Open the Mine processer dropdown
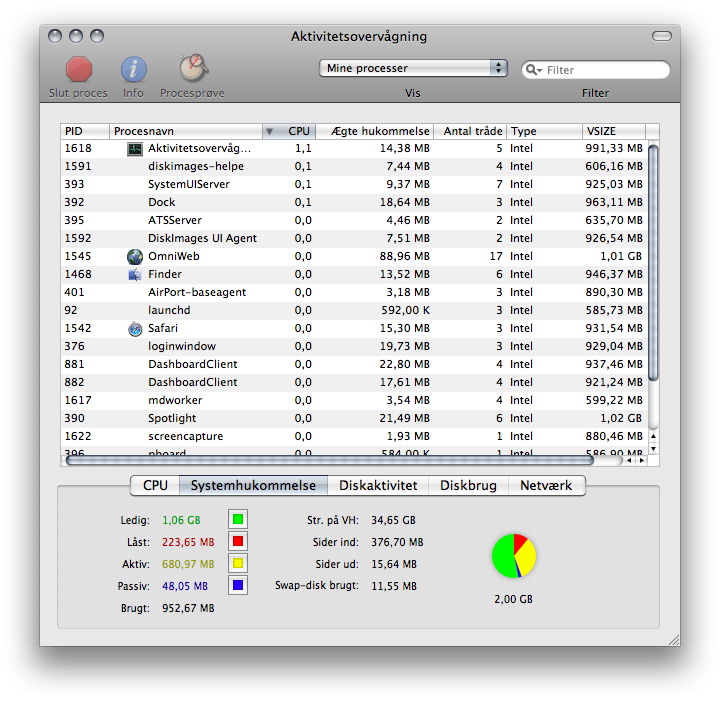This screenshot has height=701, width=720. 413,68
